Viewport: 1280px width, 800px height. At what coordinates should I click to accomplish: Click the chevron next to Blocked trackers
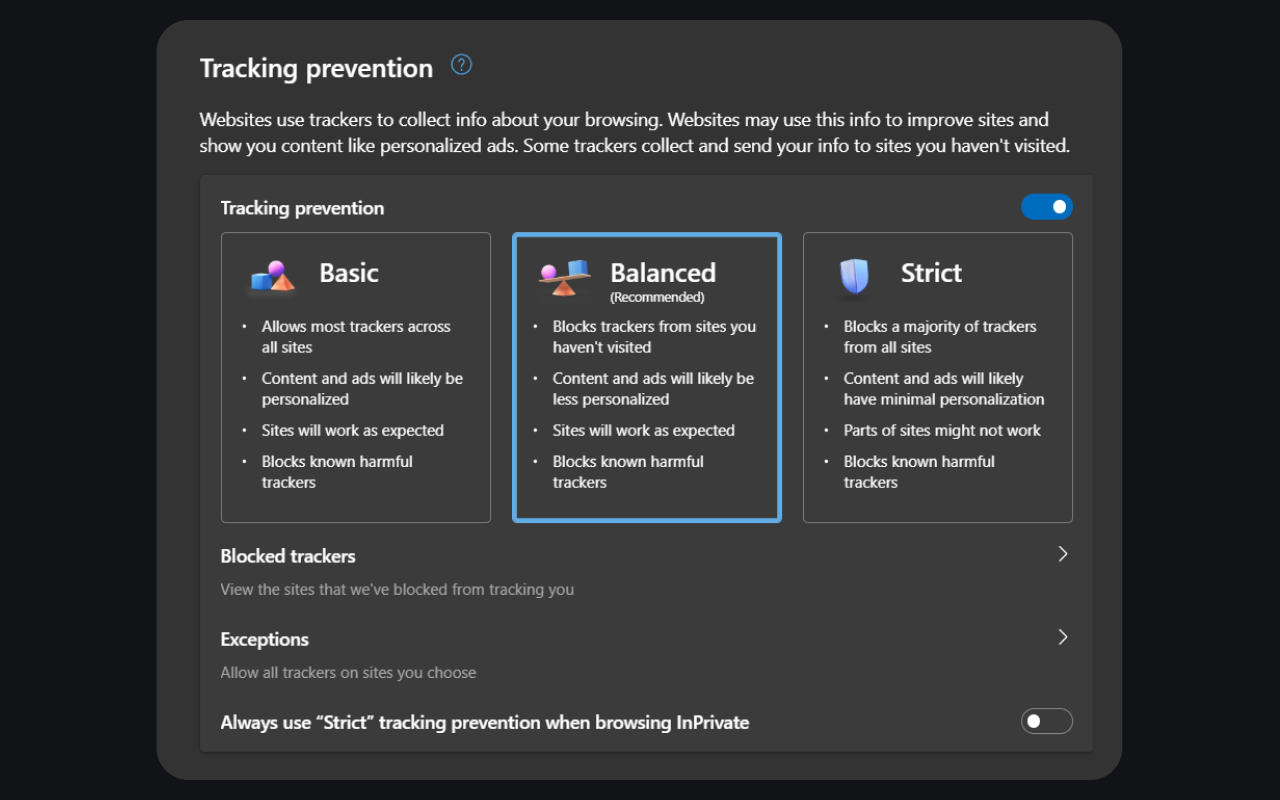(x=1063, y=553)
